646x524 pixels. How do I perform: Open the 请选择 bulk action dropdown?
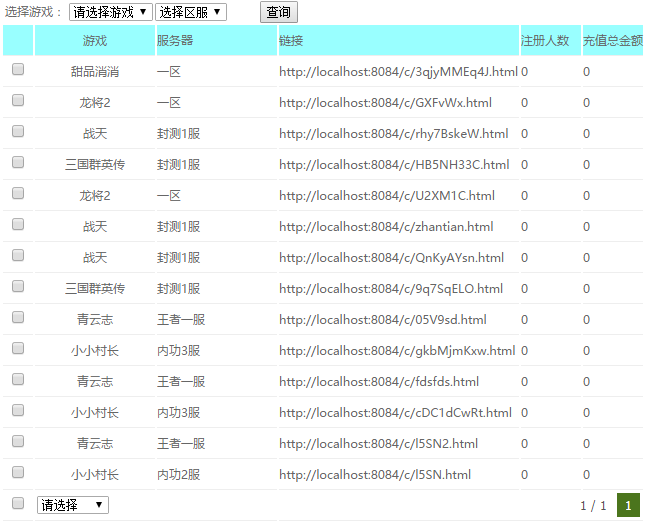pyautogui.click(x=73, y=505)
